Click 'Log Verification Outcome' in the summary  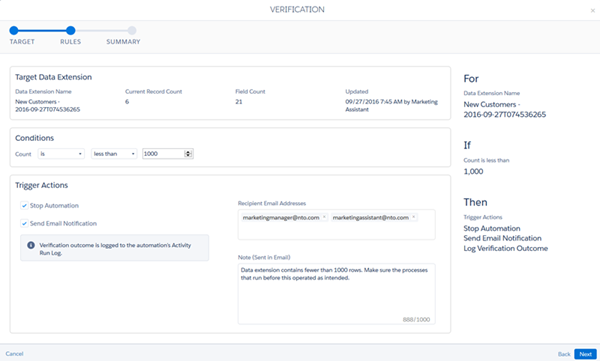point(505,248)
